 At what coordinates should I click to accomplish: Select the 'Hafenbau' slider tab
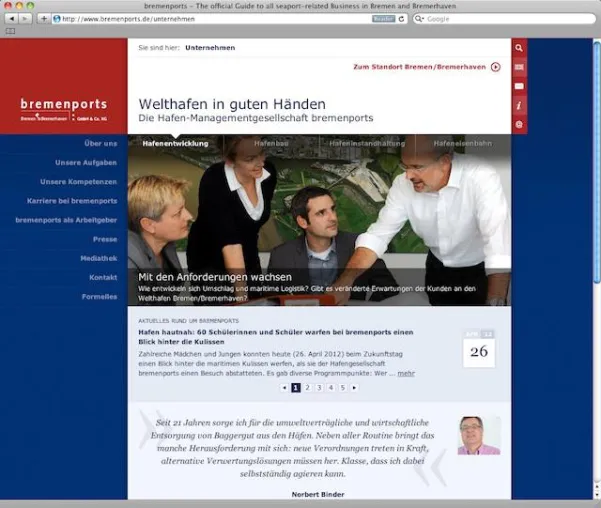click(271, 143)
